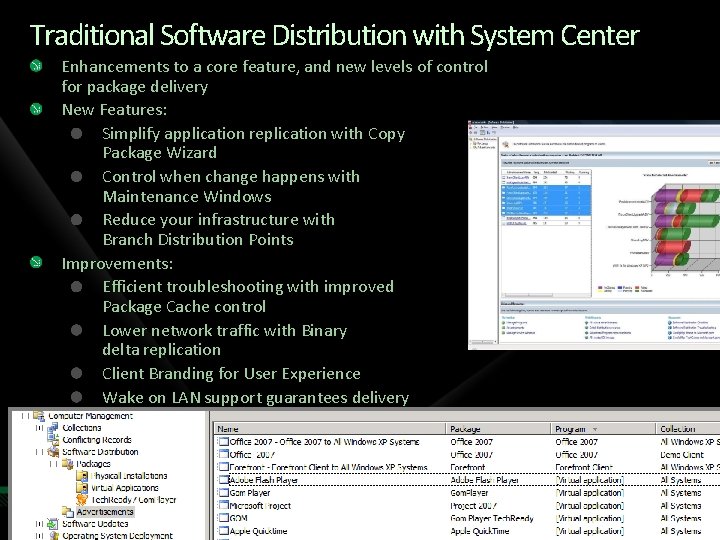Click the Software Distribution node icon
720x540 pixels.
click(x=53, y=452)
